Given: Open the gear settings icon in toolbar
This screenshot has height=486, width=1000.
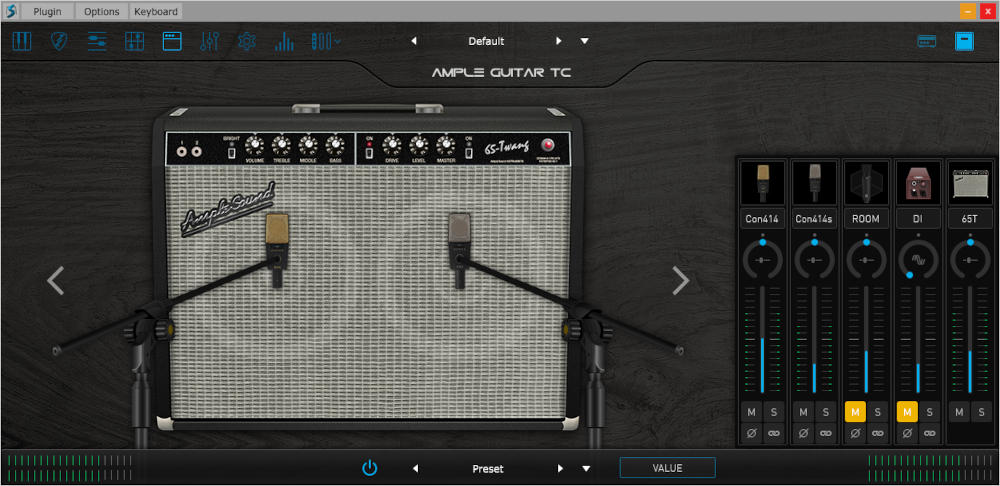Looking at the screenshot, I should pos(247,41).
